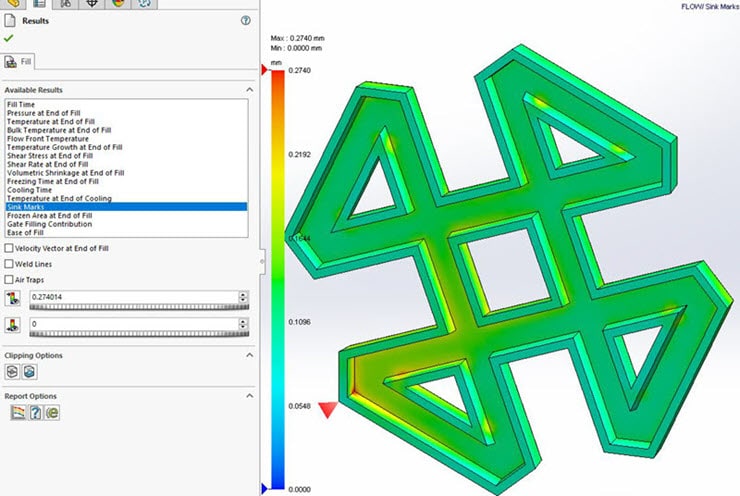Collapse the Report Options section
Screen dimensions: 740x496
(x=250, y=395)
